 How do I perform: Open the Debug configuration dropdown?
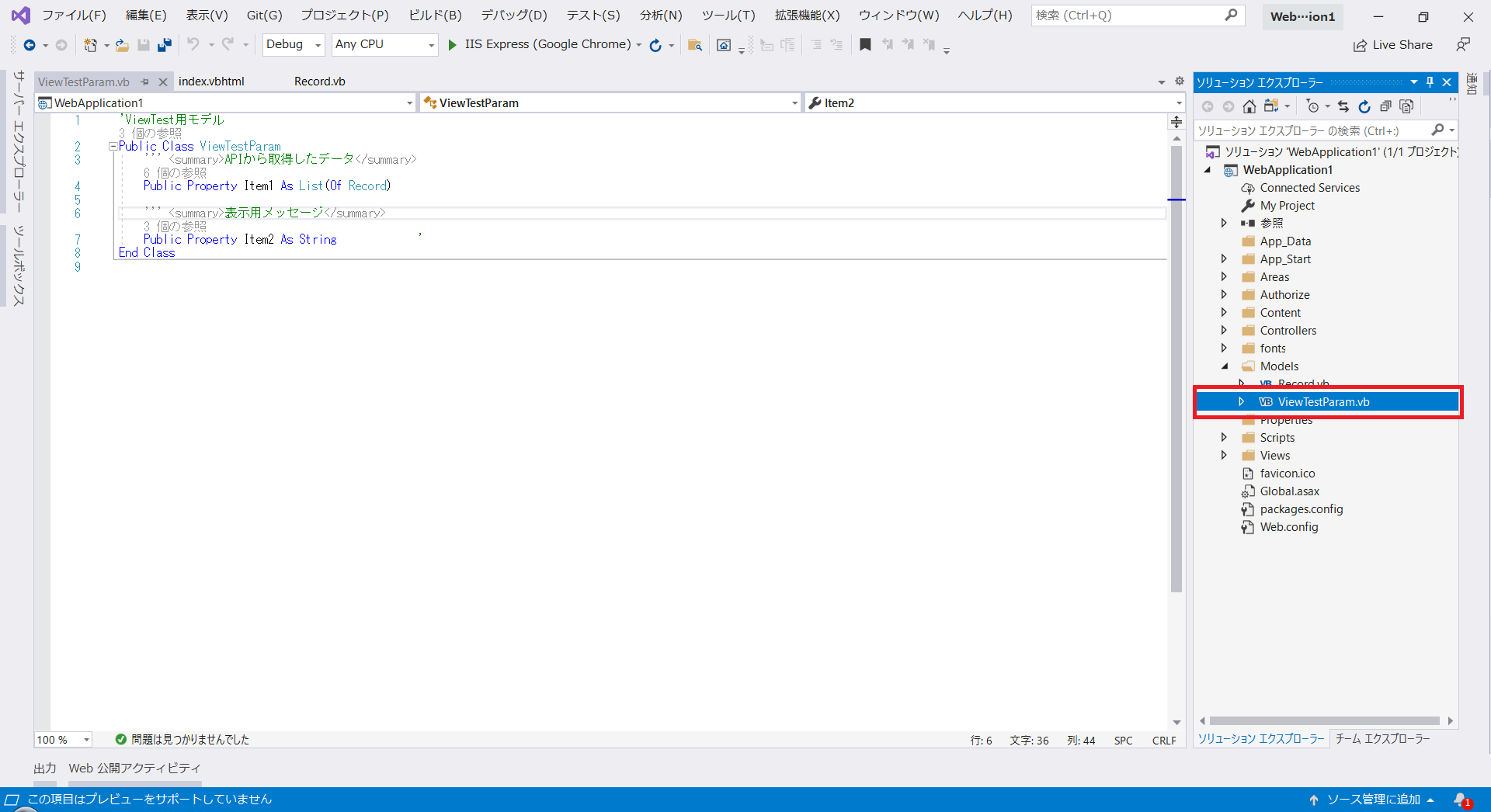tap(294, 45)
